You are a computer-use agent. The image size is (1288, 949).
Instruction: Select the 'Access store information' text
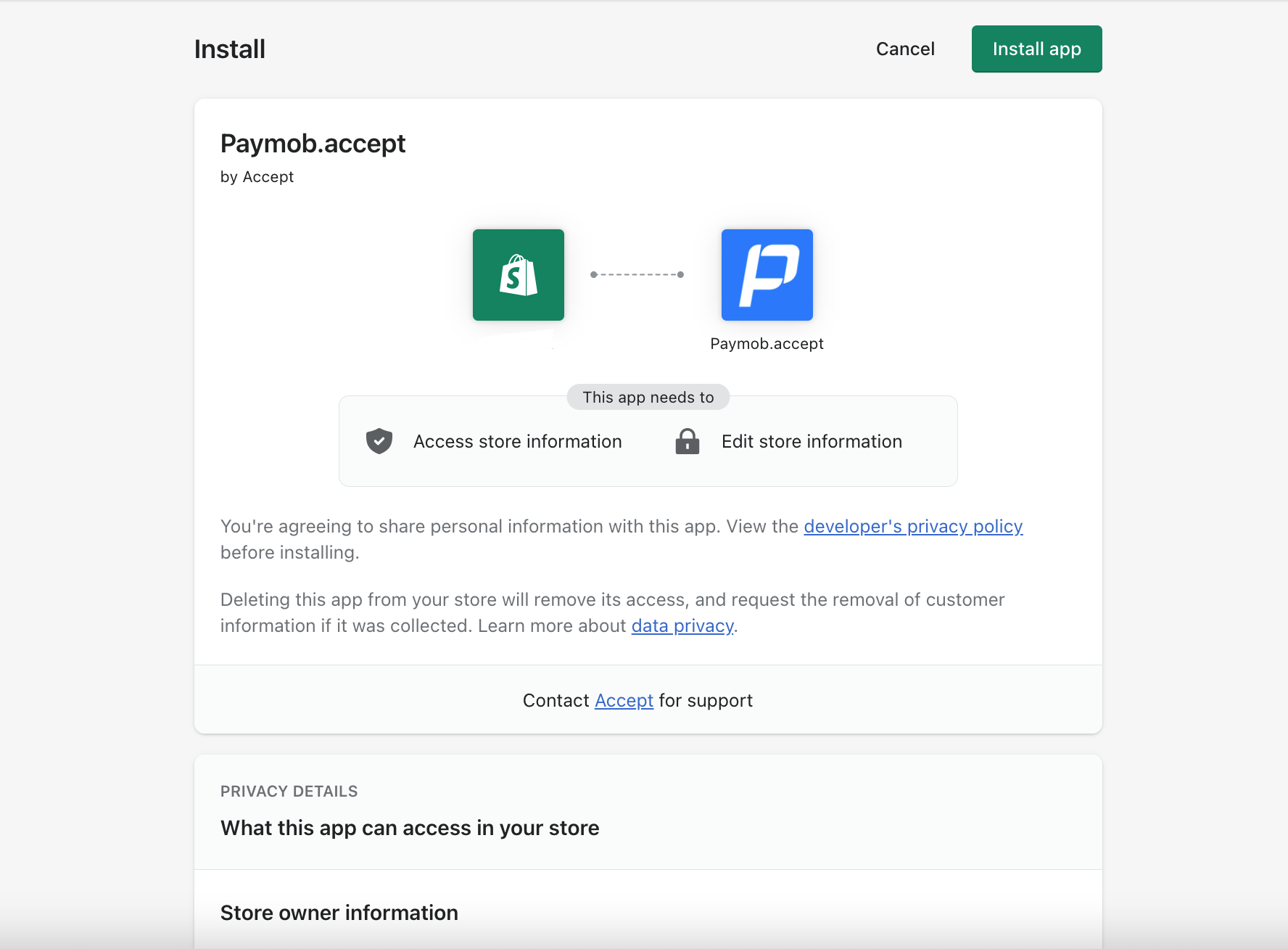tap(518, 441)
